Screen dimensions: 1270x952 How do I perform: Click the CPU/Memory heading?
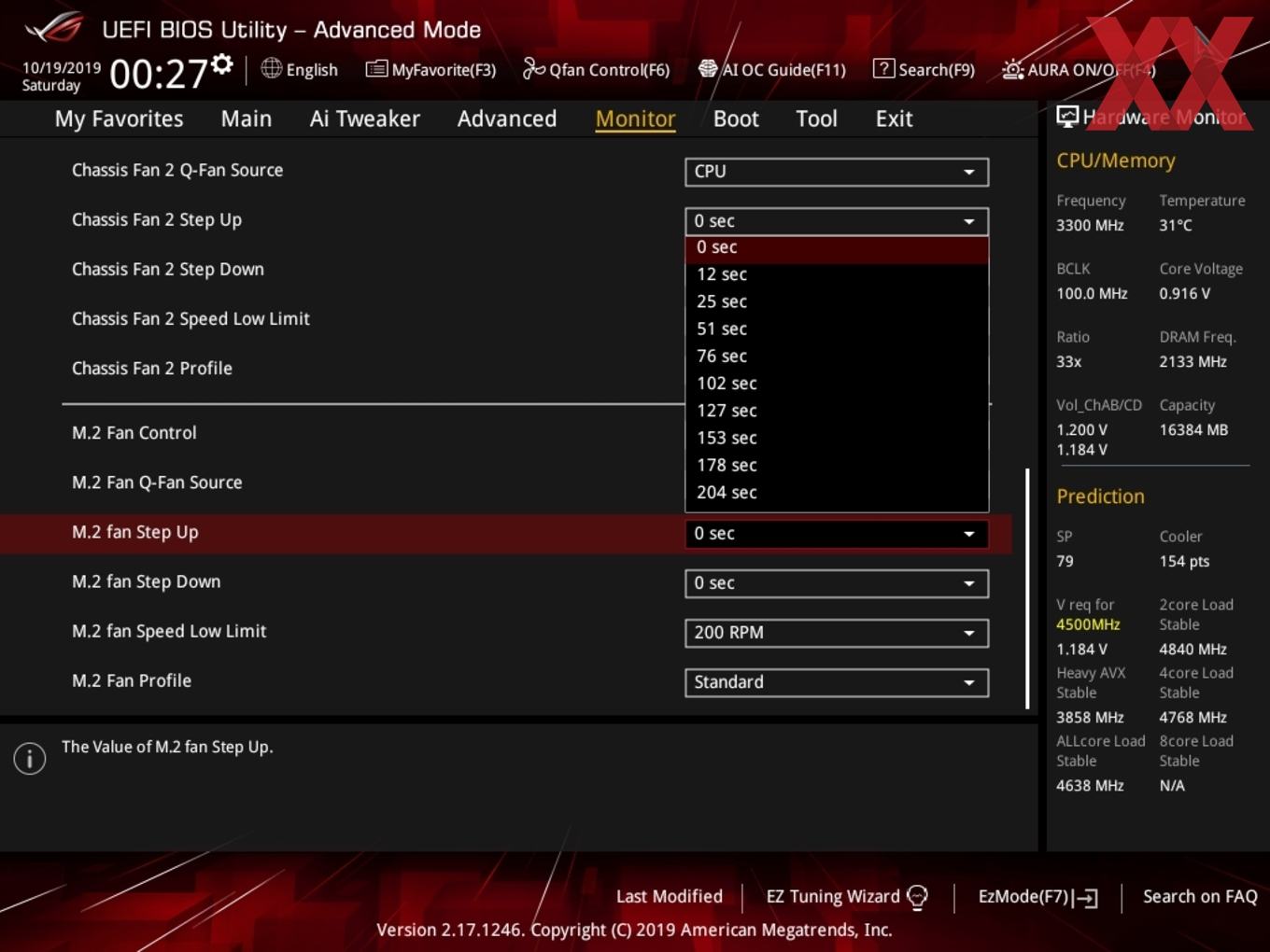pyautogui.click(x=1116, y=161)
